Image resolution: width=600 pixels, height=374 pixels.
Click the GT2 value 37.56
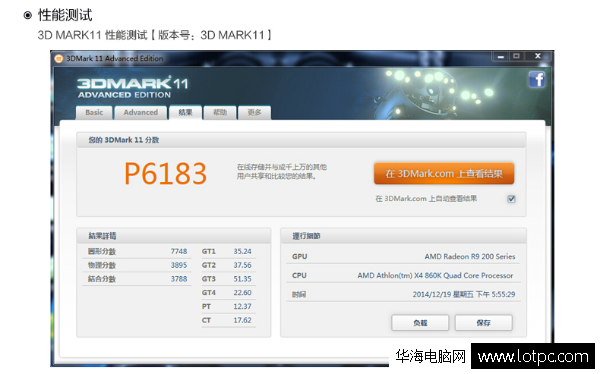[x=243, y=265]
